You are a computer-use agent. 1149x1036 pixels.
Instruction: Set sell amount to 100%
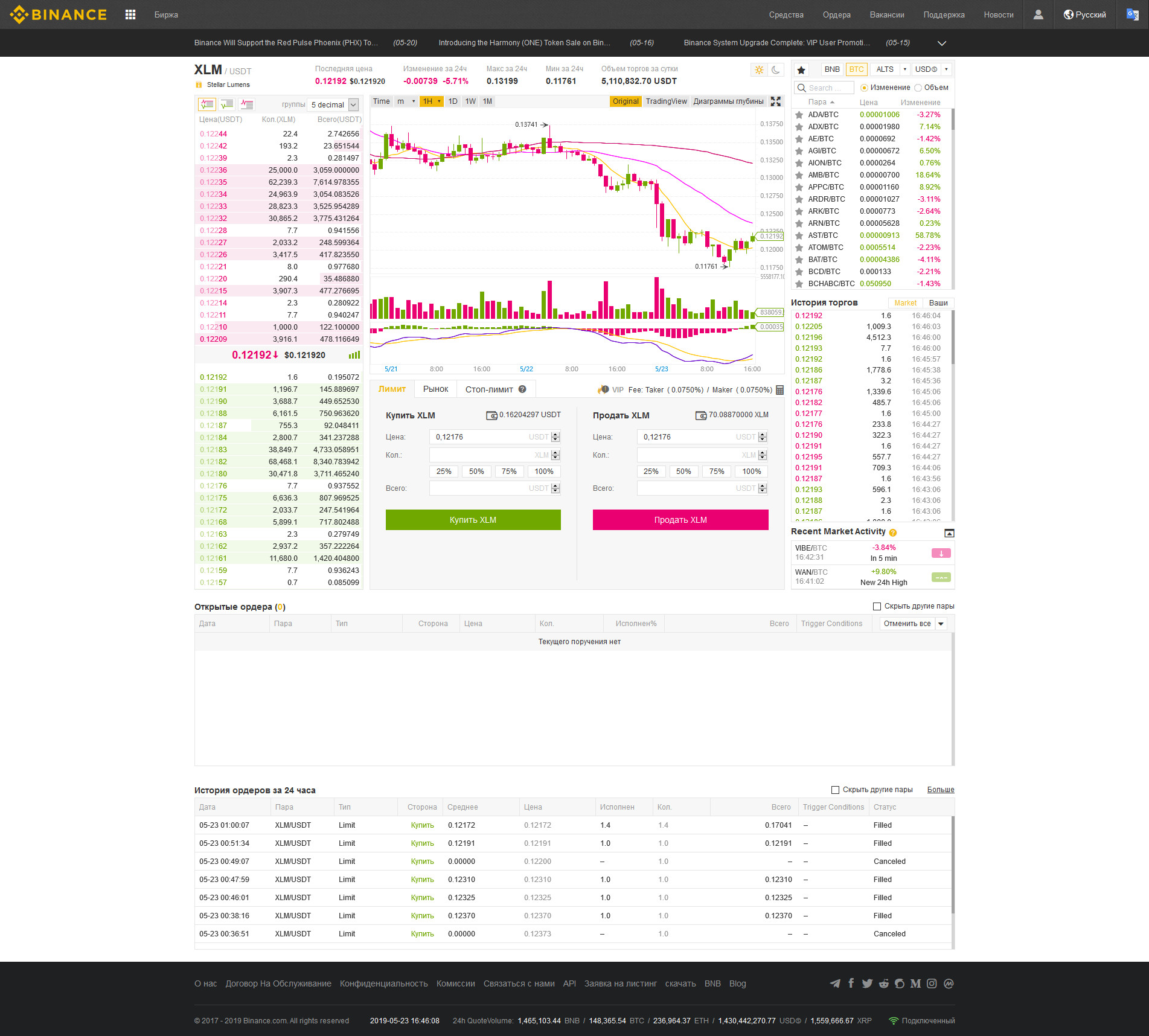(752, 472)
